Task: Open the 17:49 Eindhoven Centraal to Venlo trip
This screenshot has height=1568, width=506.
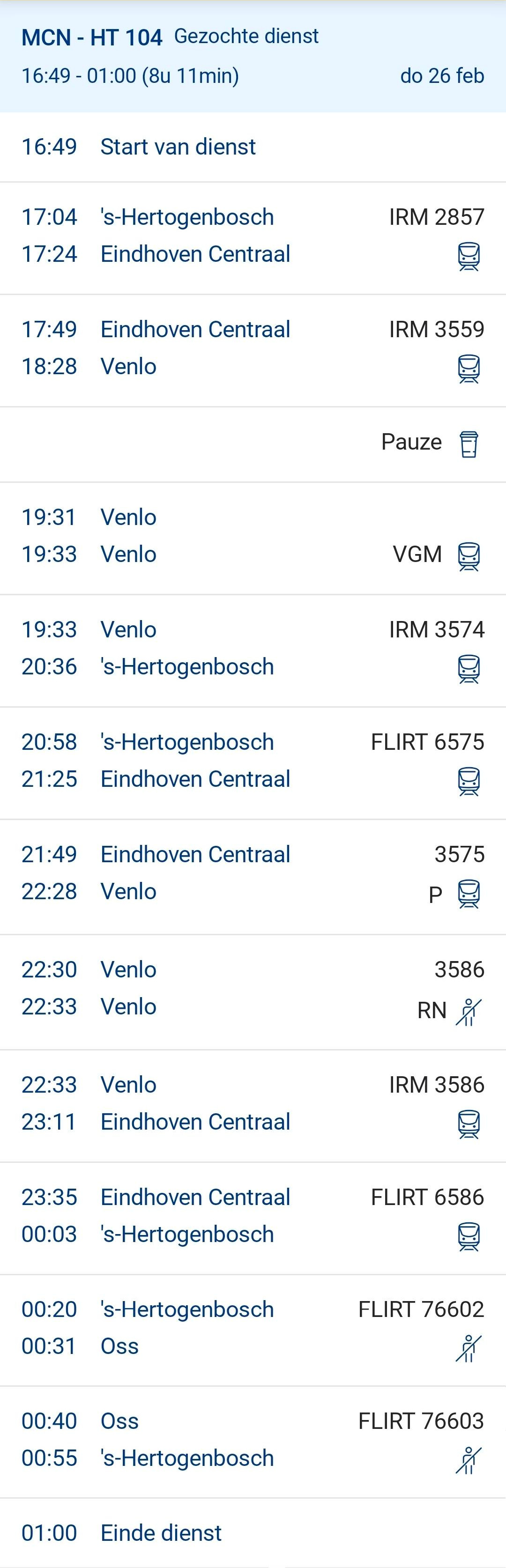Action: point(195,348)
